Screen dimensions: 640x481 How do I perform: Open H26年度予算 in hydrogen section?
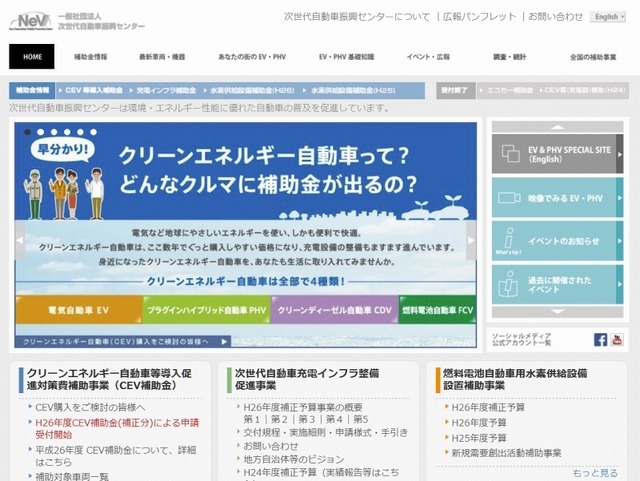(479, 423)
